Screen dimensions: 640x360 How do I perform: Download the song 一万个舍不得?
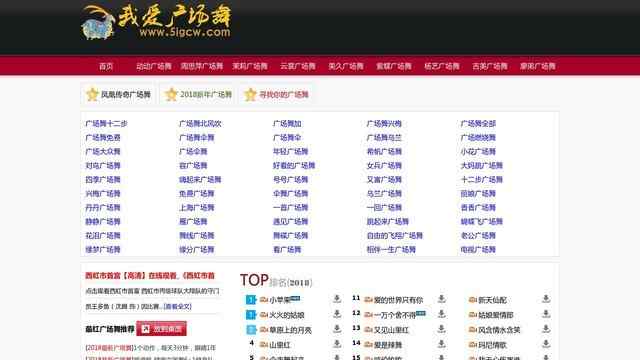[441, 314]
